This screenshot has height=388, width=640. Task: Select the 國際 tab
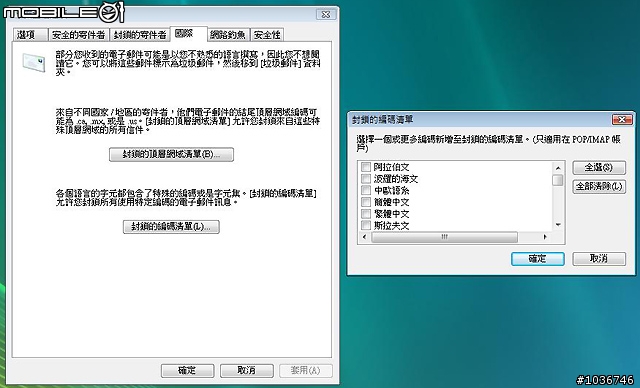point(188,34)
